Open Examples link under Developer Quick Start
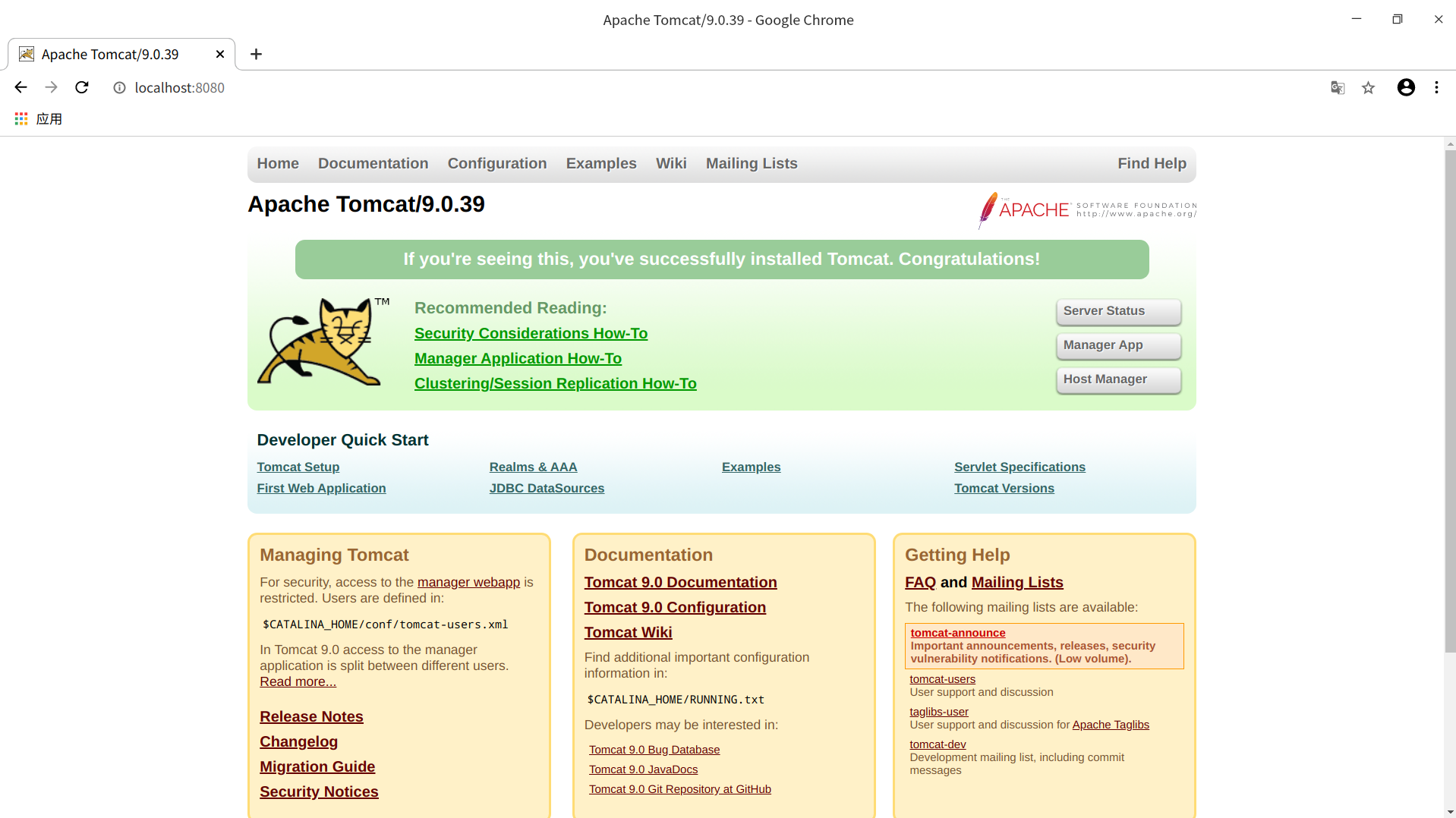The width and height of the screenshot is (1456, 818). coord(751,467)
